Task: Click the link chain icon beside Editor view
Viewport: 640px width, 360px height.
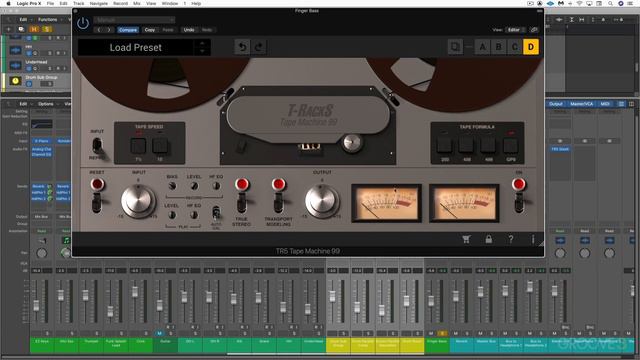Action: coord(533,30)
